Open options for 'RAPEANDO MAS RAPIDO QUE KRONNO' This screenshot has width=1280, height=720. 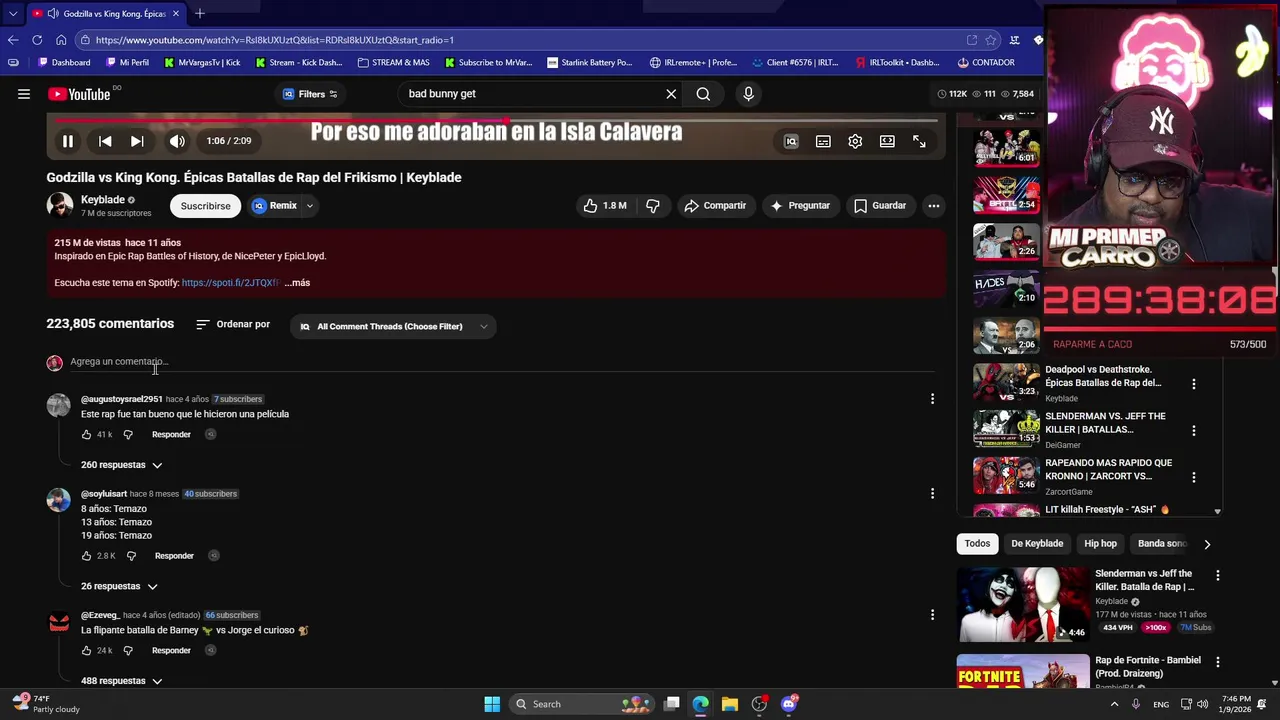click(x=1193, y=477)
